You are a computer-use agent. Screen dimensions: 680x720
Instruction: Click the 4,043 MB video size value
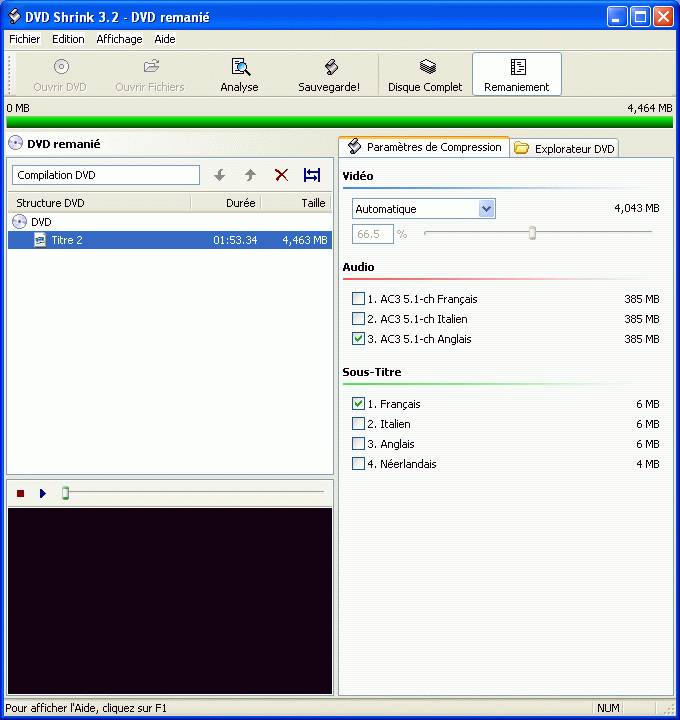(x=637, y=208)
